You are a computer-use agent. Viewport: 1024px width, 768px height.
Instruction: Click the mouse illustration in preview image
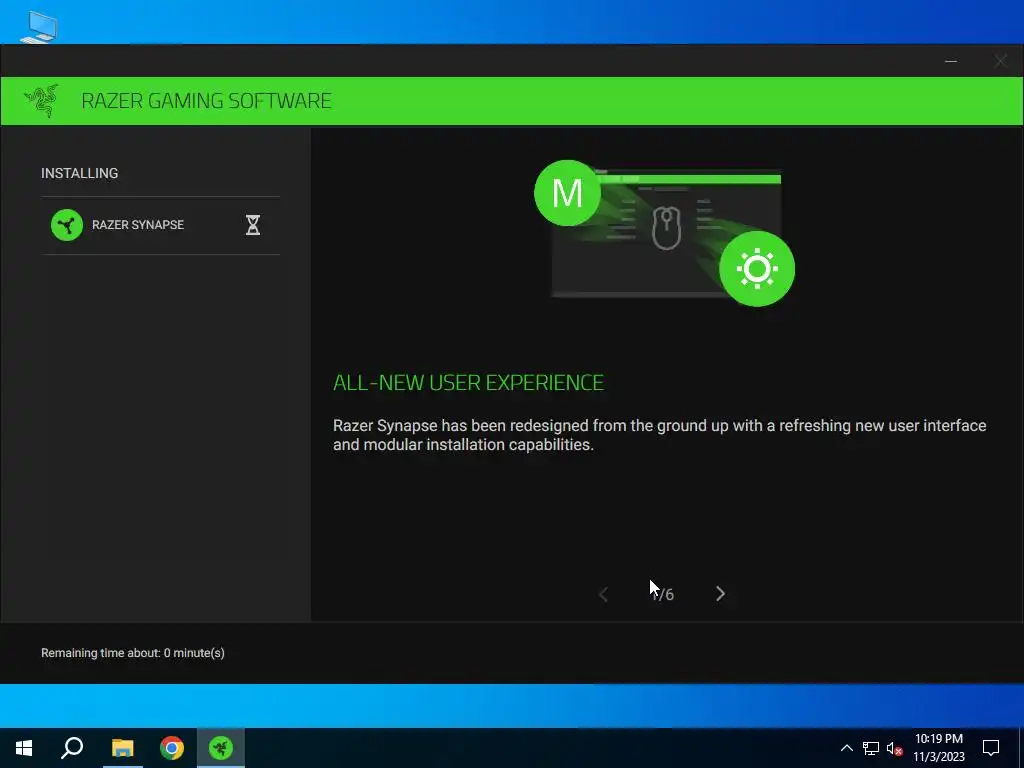(667, 228)
